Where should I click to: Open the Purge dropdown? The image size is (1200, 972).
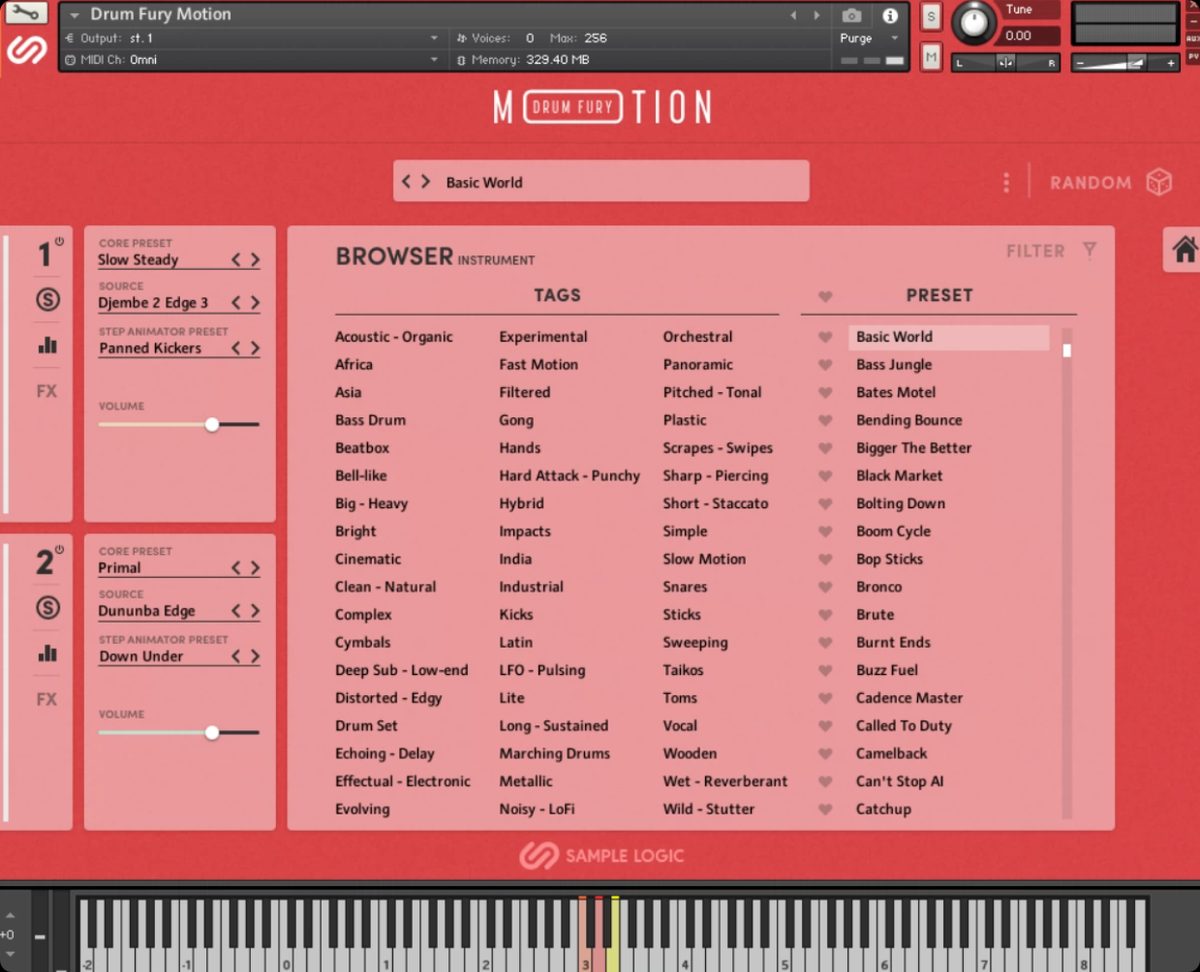tap(869, 38)
